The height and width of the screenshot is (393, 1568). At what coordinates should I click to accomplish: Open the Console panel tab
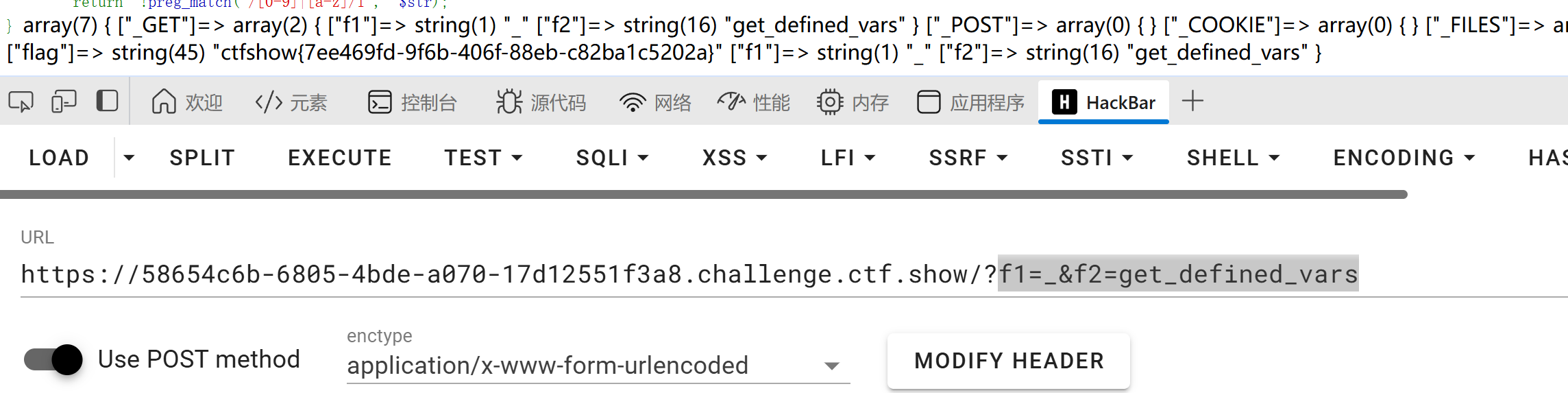point(413,102)
